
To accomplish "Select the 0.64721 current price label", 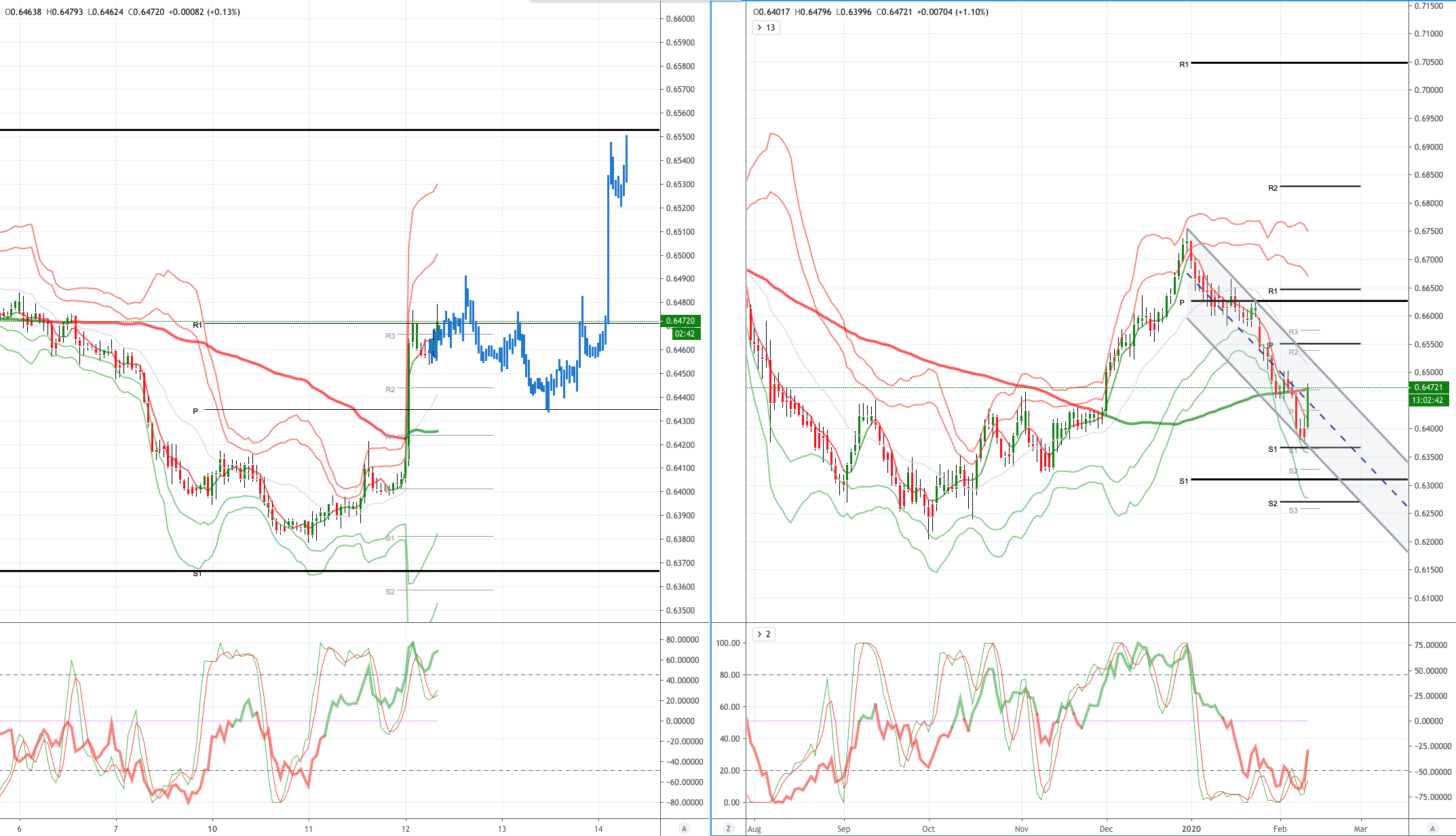I will coord(1428,387).
